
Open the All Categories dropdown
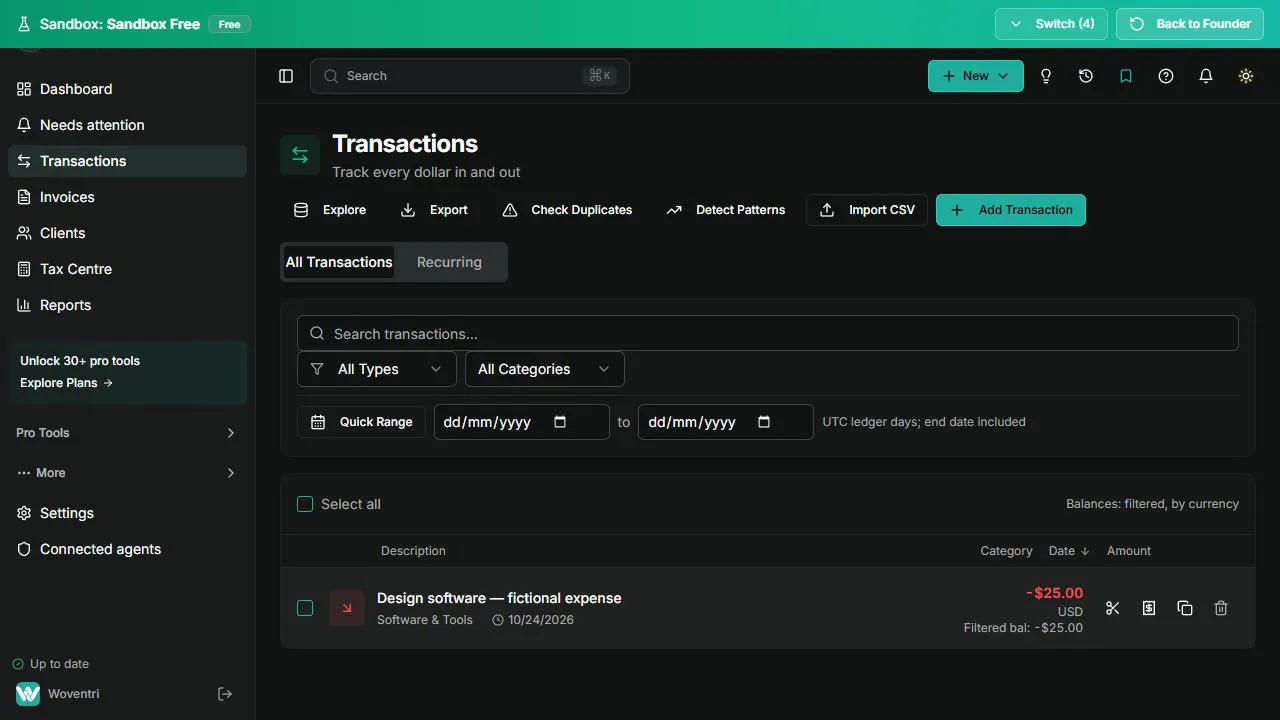coord(545,369)
